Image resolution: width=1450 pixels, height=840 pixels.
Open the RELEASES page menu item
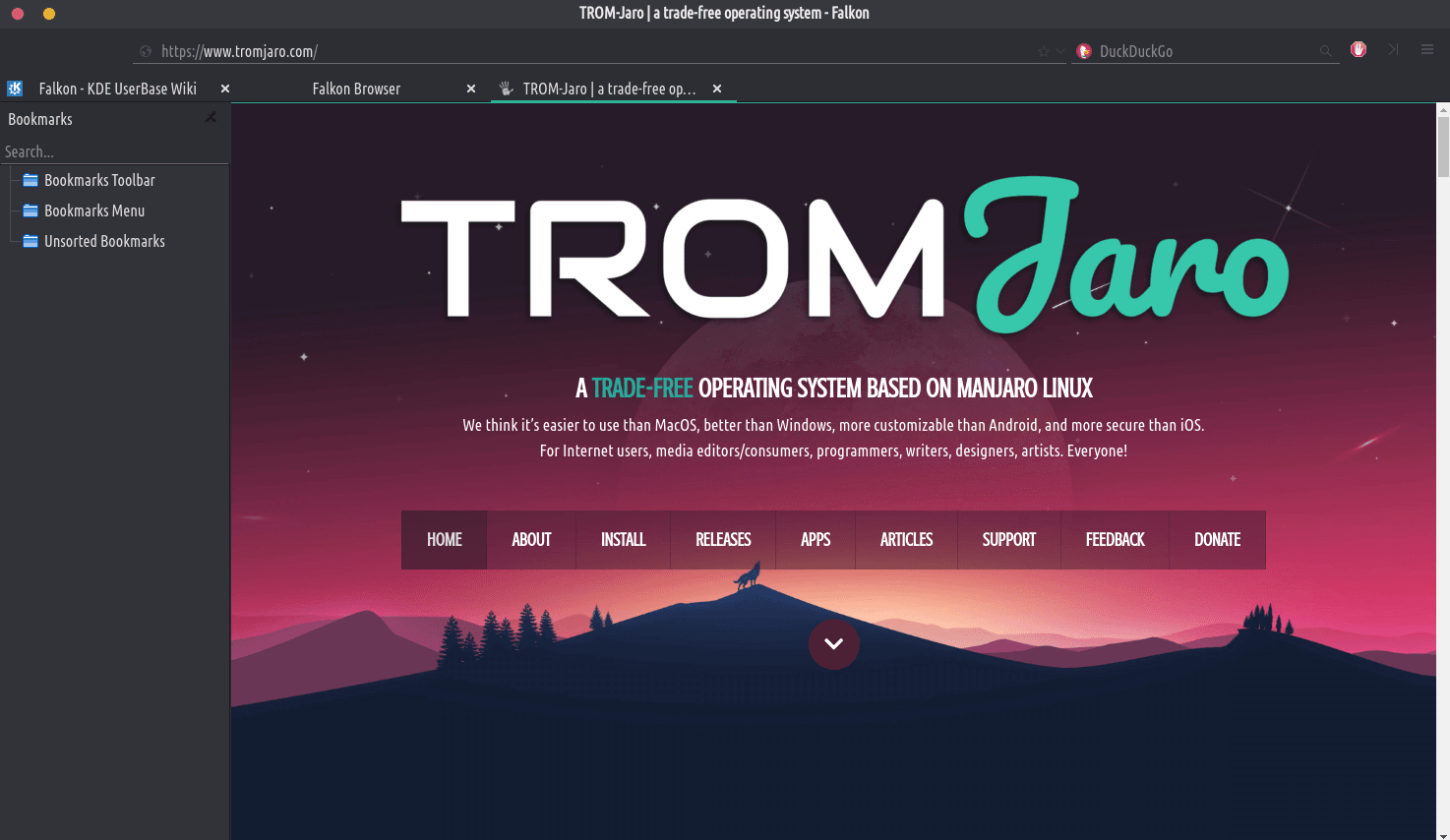[723, 540]
